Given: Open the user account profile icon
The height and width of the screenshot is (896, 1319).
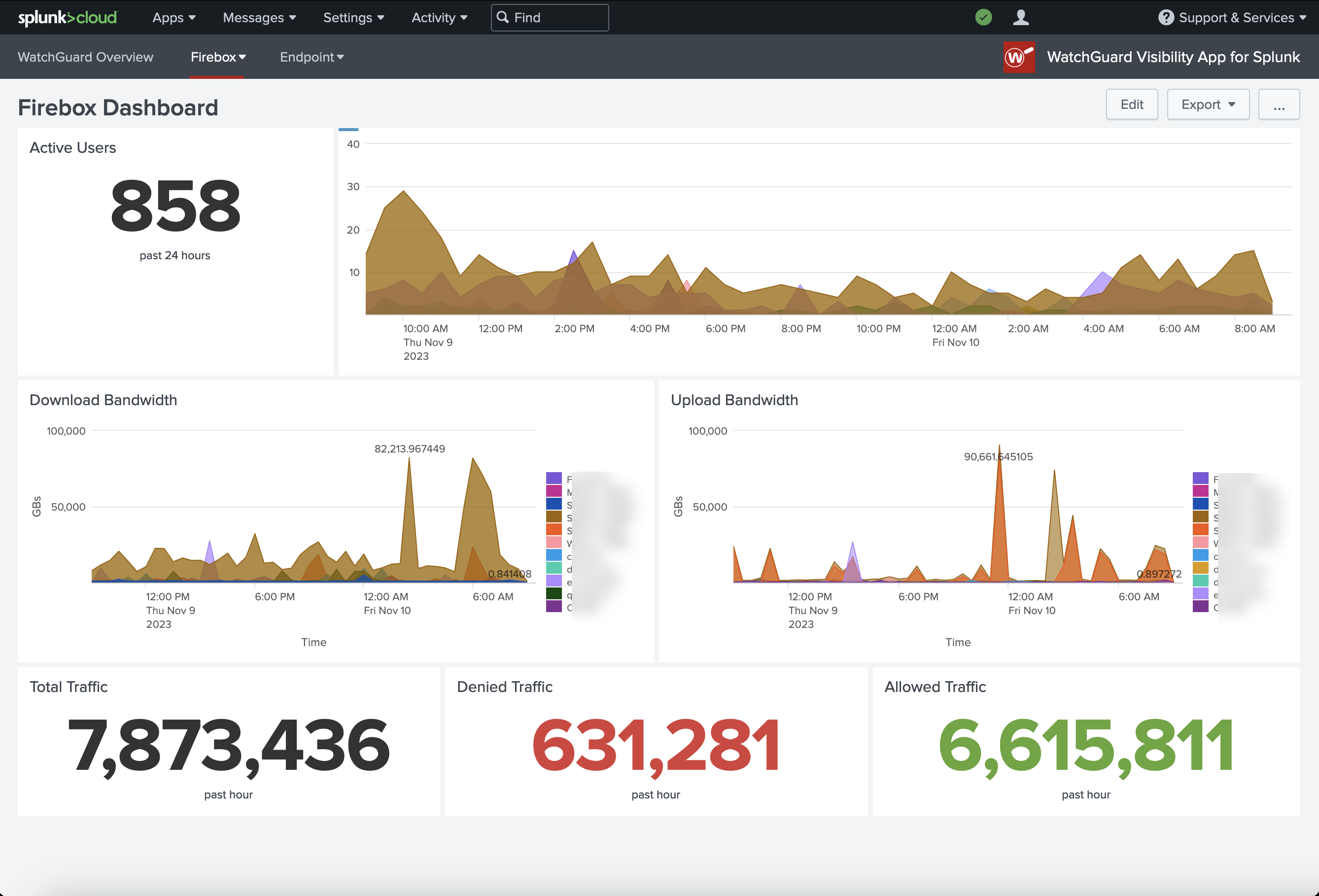Looking at the screenshot, I should click(1020, 17).
